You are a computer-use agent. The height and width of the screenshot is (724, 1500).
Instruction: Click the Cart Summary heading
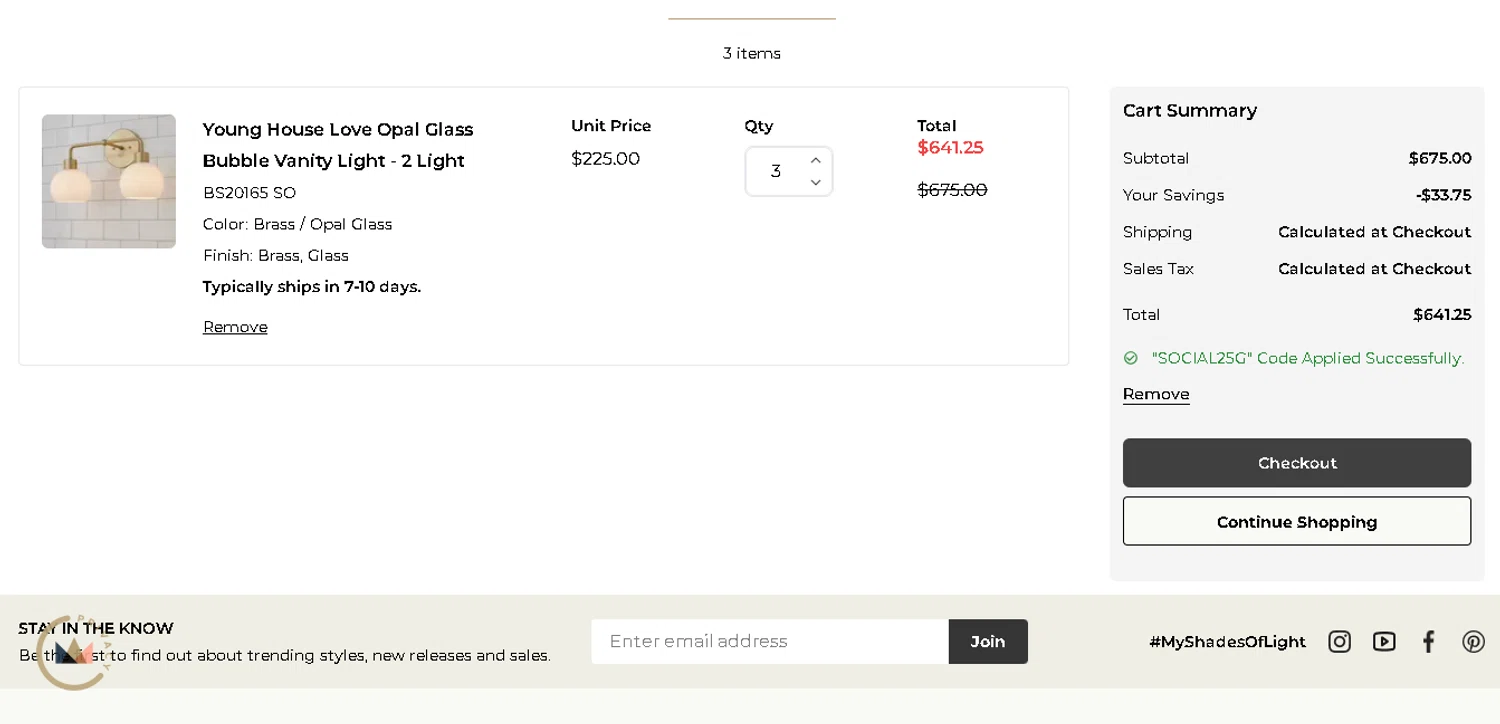1189,111
